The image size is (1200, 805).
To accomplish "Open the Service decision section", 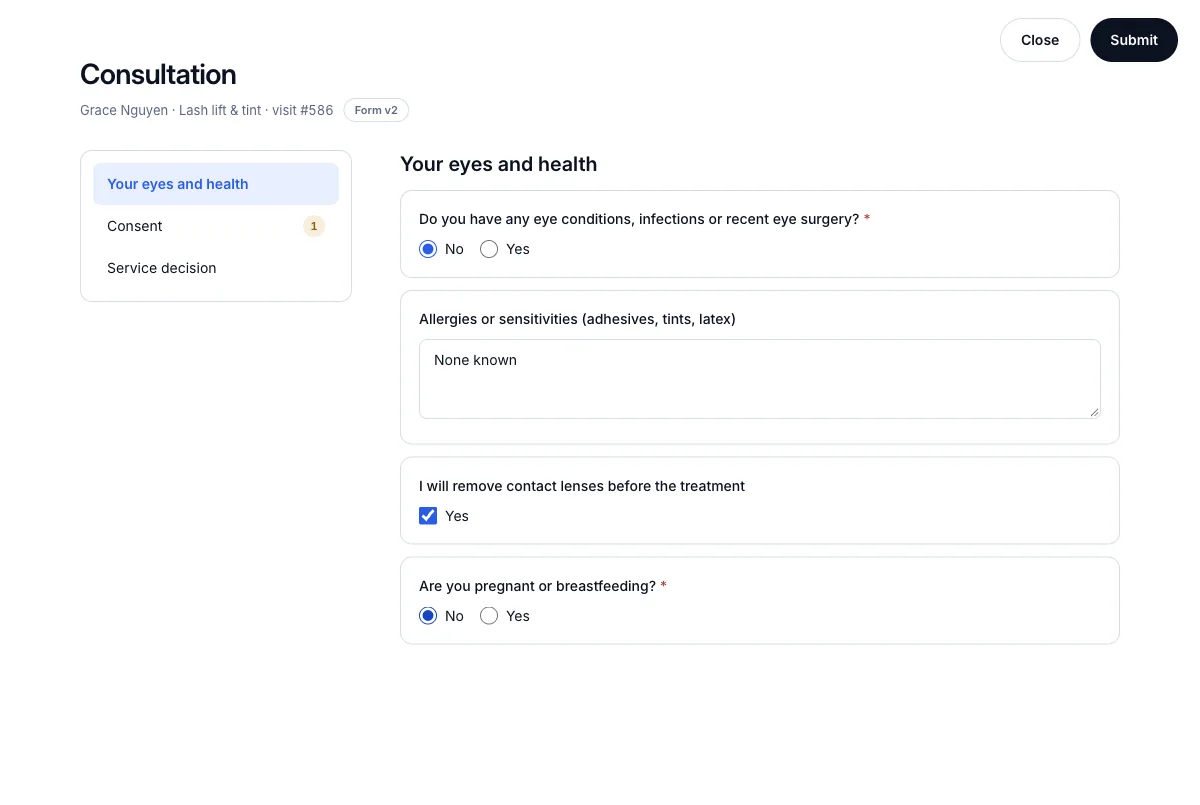I will (x=216, y=268).
